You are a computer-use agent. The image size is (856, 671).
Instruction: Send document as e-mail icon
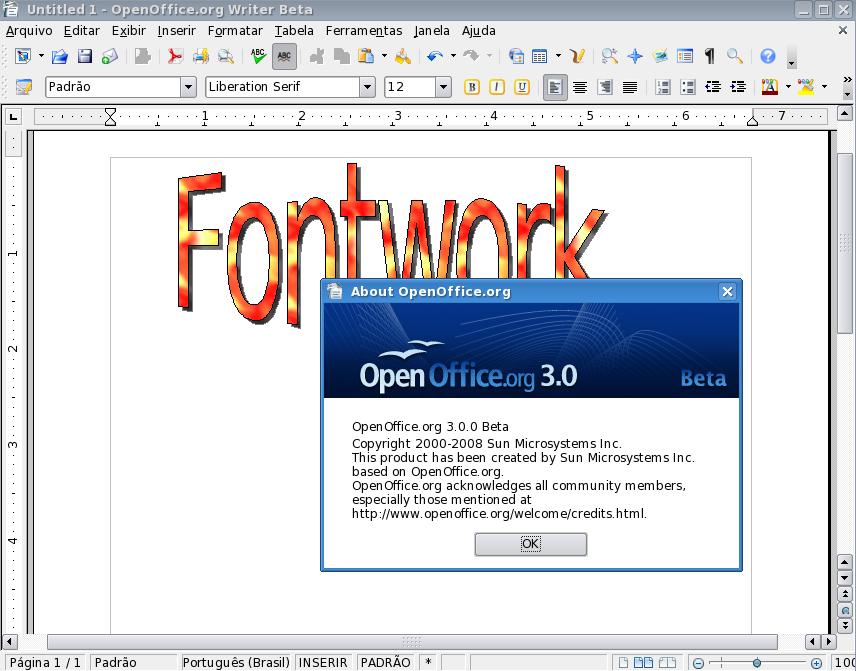(x=110, y=56)
